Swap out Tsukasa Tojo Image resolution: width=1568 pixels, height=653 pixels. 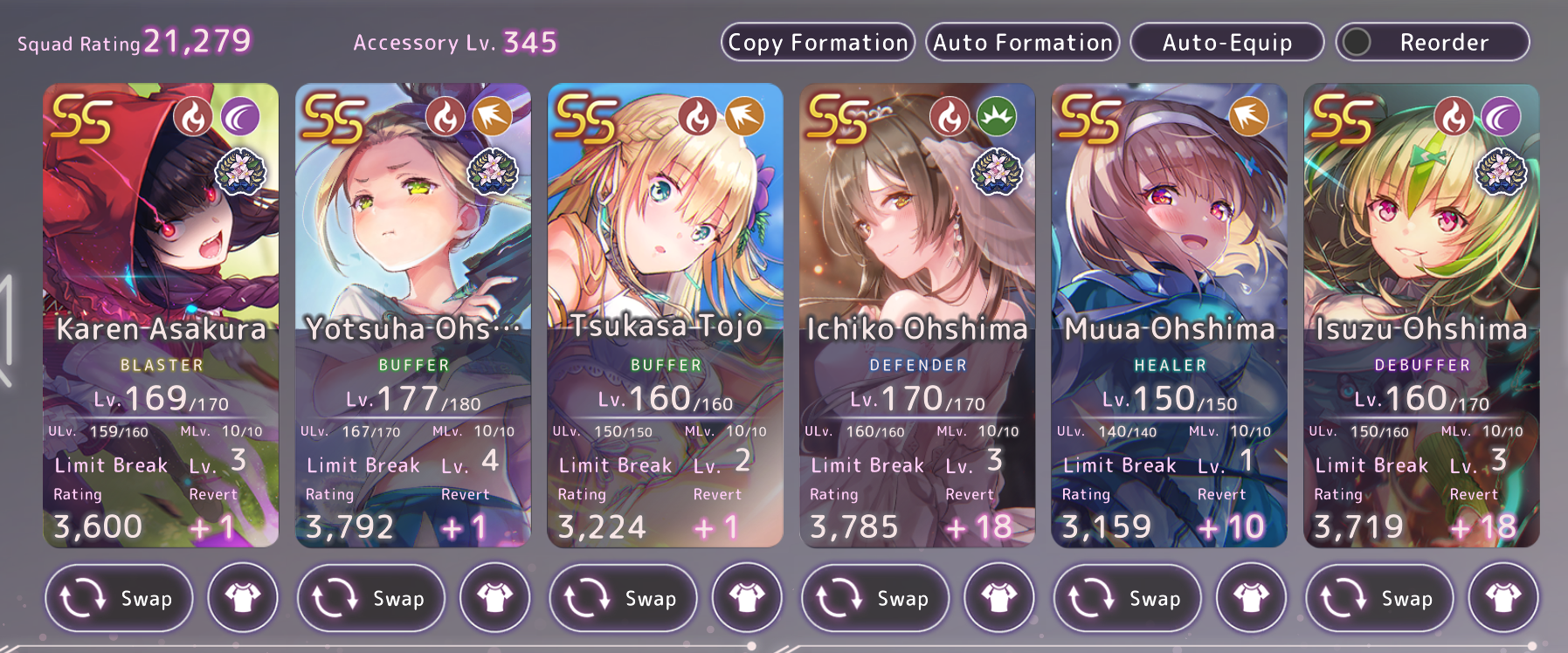click(x=623, y=598)
